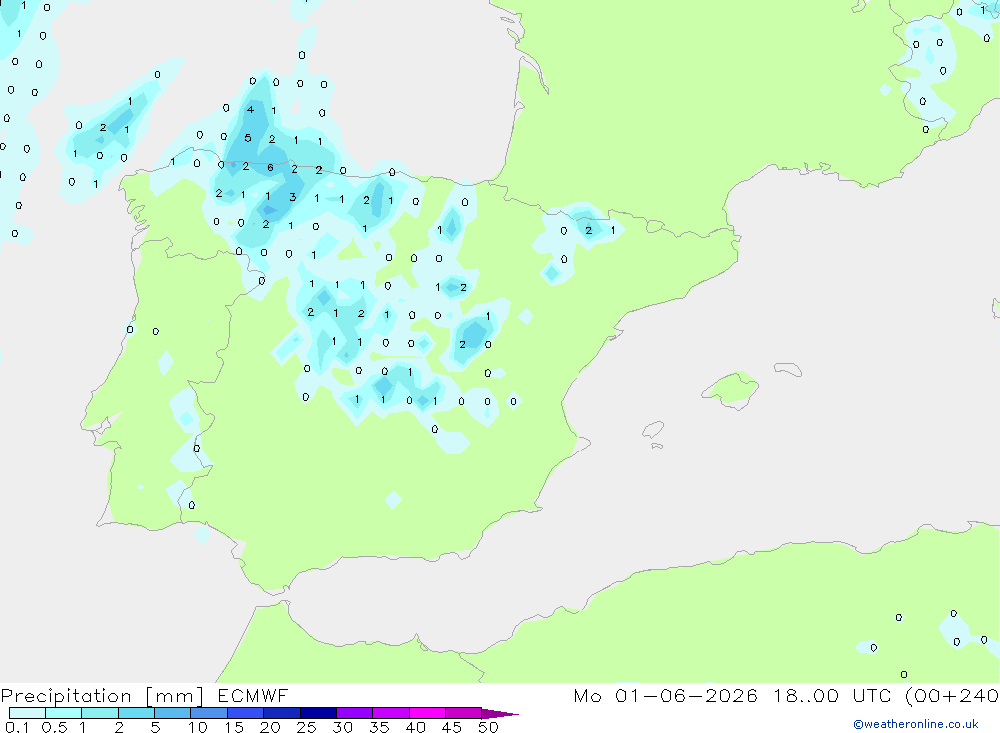Click the legend label '25'
Screen dimensions: 1000x733
tap(307, 727)
